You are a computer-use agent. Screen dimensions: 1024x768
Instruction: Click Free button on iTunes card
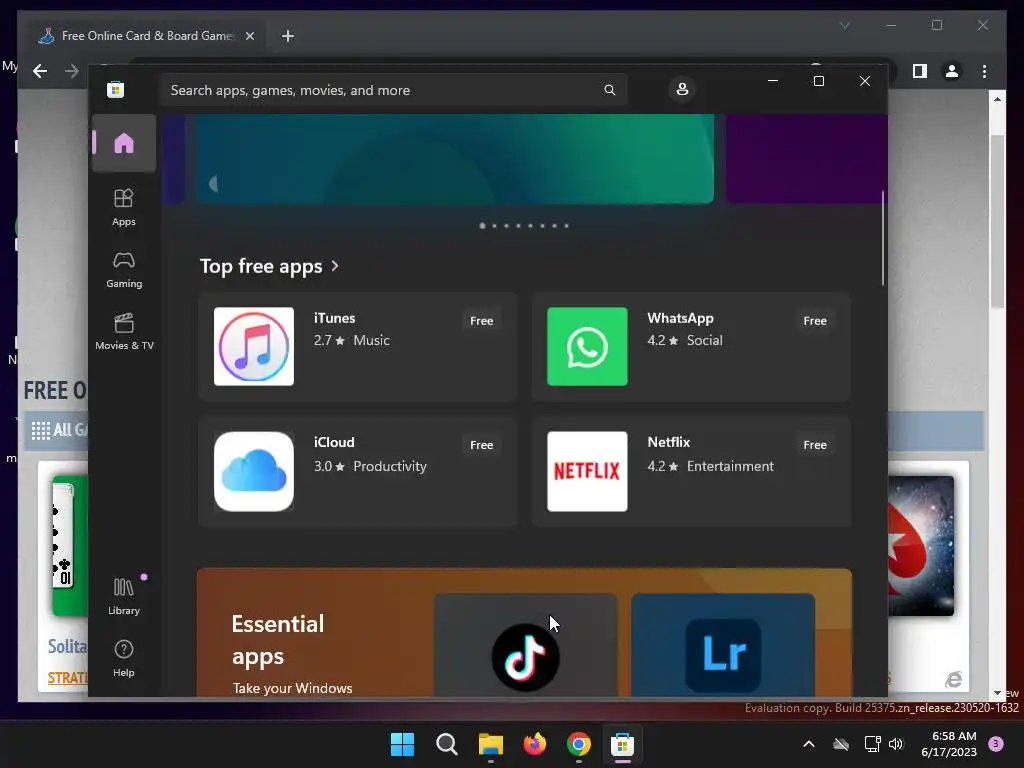(x=481, y=321)
